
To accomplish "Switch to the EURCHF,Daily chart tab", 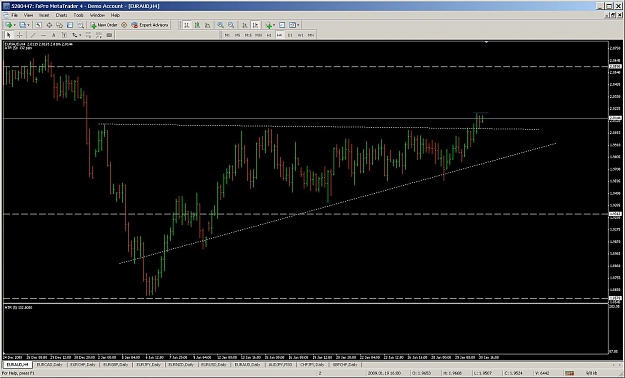I will pyautogui.click(x=83, y=364).
